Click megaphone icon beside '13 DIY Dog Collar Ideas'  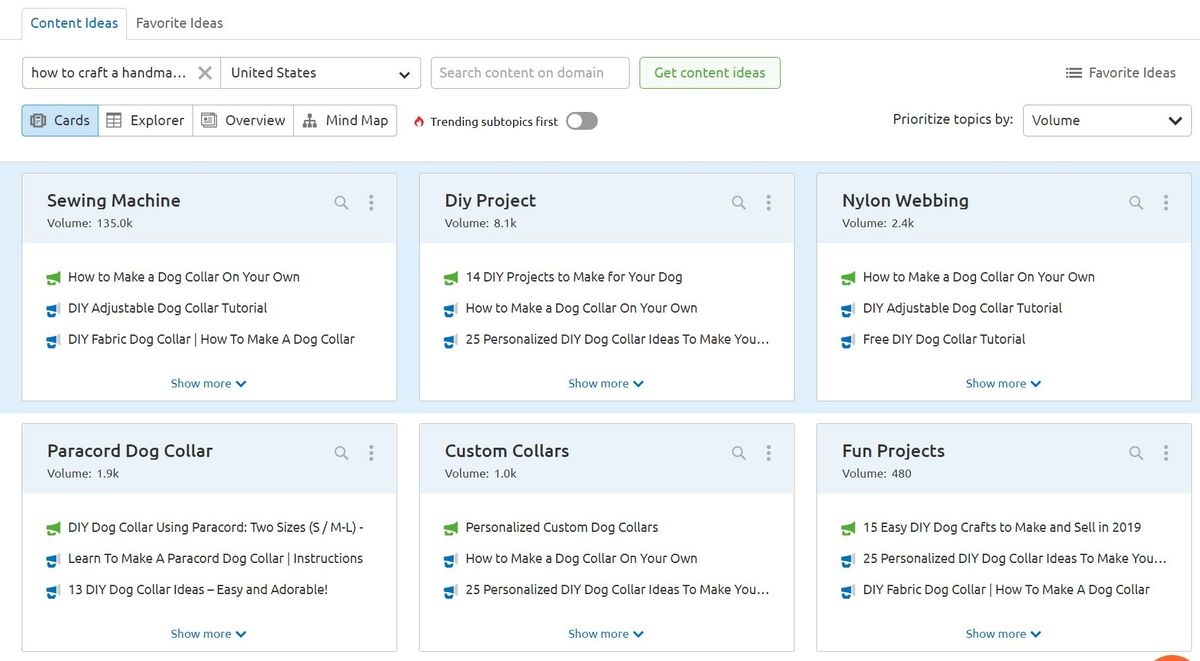54,590
